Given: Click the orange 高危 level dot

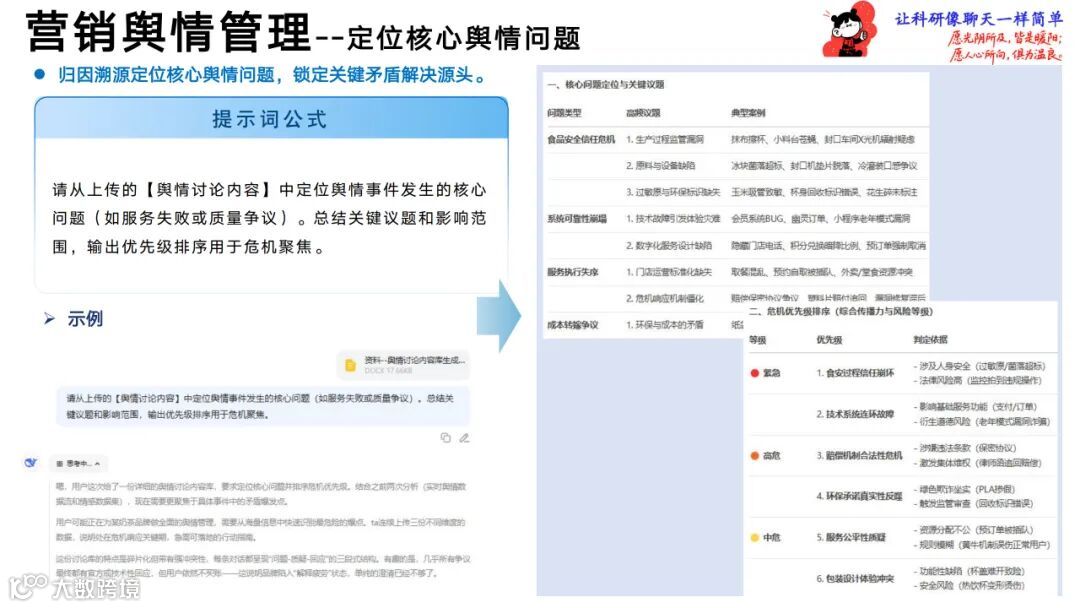Looking at the screenshot, I should (x=754, y=456).
